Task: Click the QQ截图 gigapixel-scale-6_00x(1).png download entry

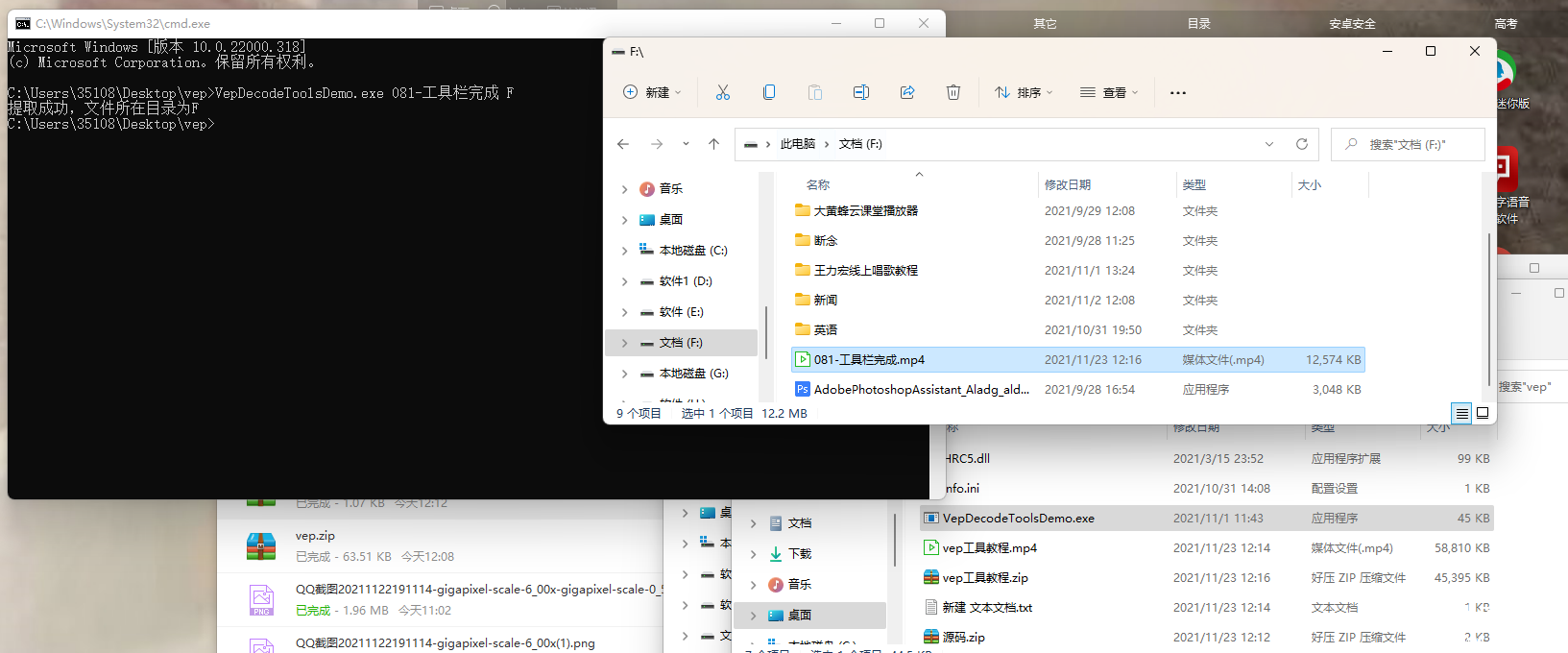Action: click(446, 643)
